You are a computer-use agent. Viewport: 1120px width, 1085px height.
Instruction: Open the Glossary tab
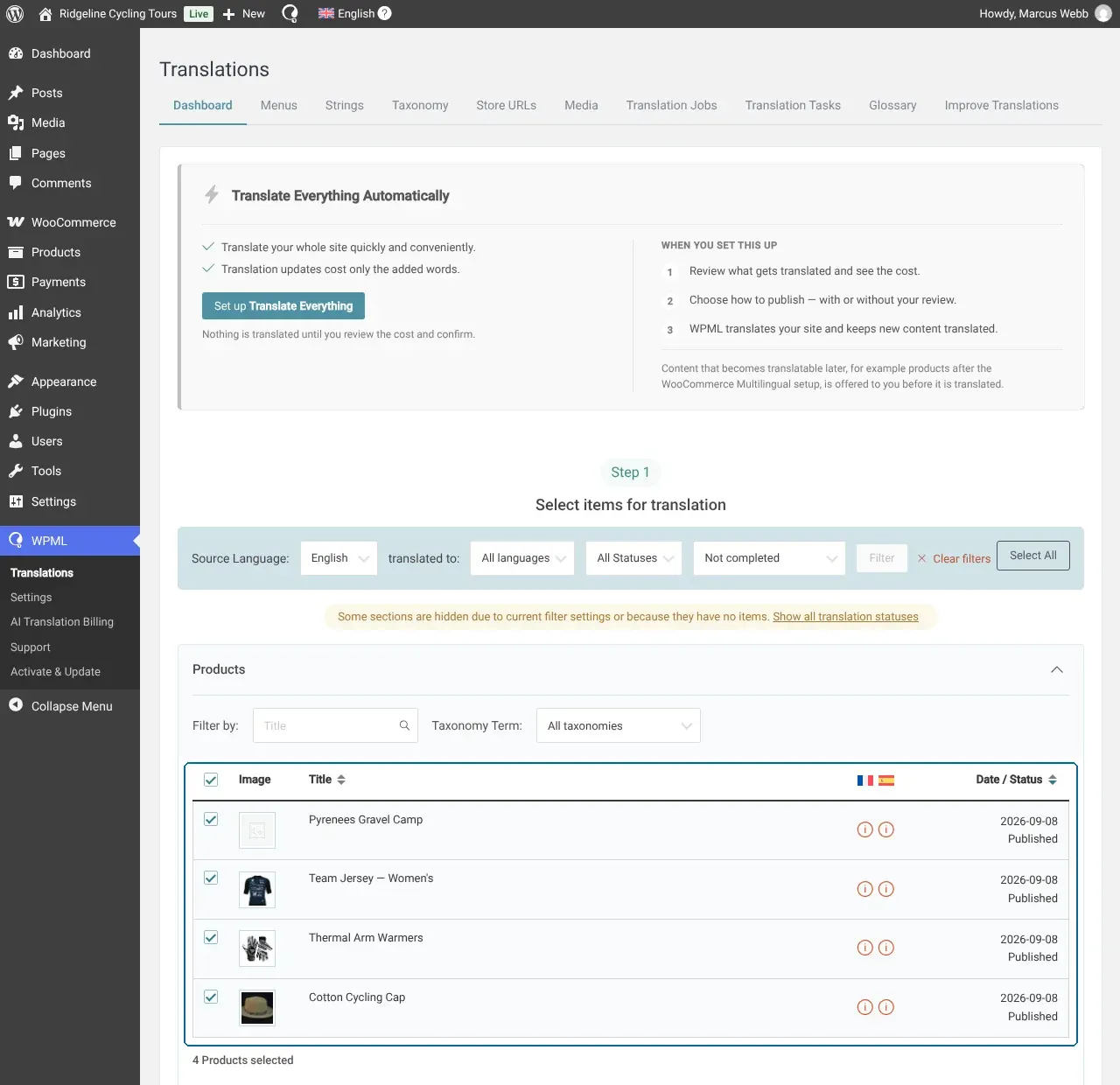coord(892,105)
